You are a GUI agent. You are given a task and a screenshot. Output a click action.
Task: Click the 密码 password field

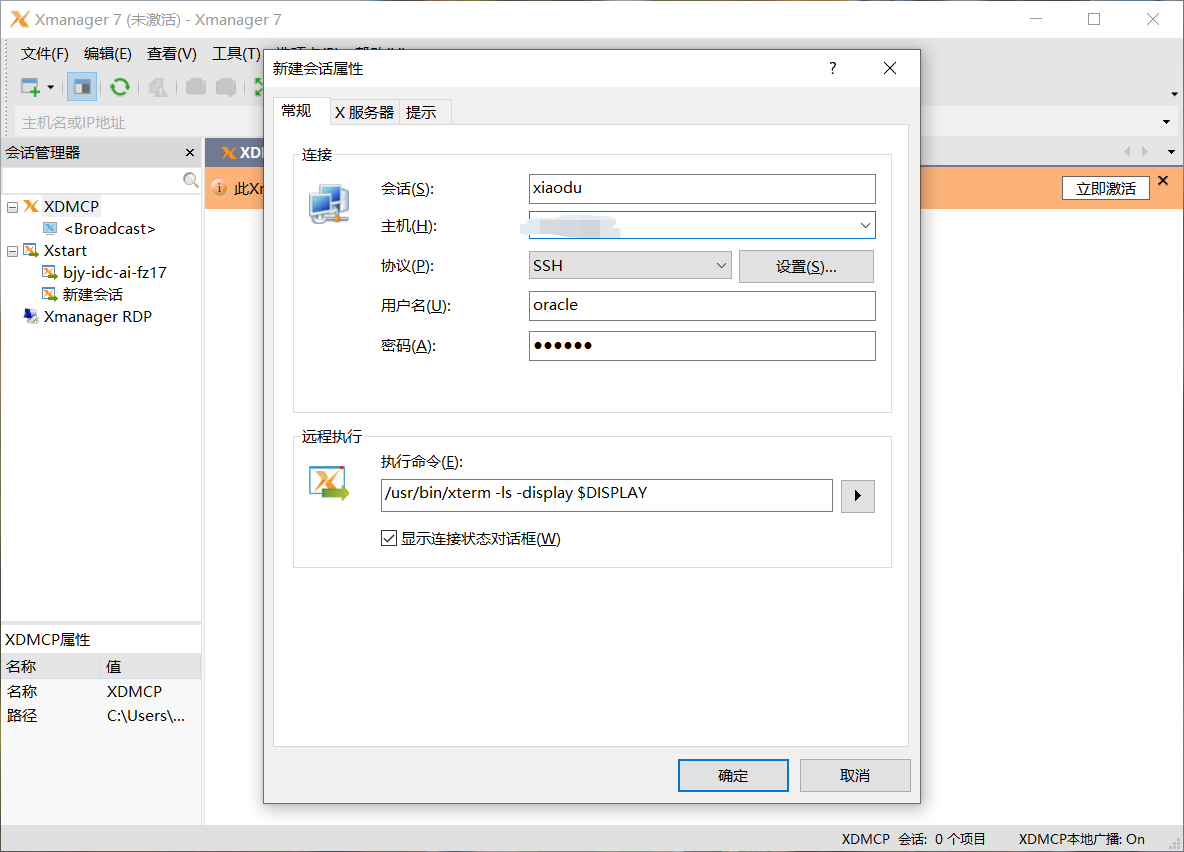point(702,346)
